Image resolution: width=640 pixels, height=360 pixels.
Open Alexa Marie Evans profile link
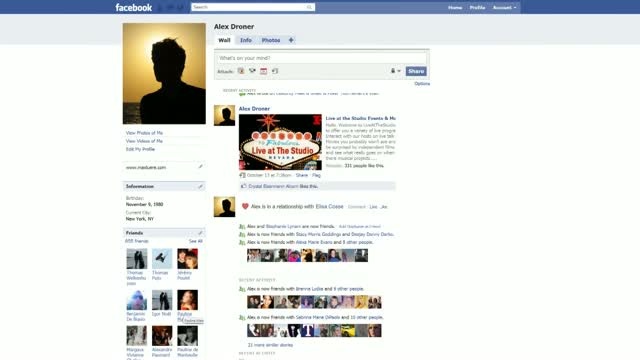tap(314, 242)
